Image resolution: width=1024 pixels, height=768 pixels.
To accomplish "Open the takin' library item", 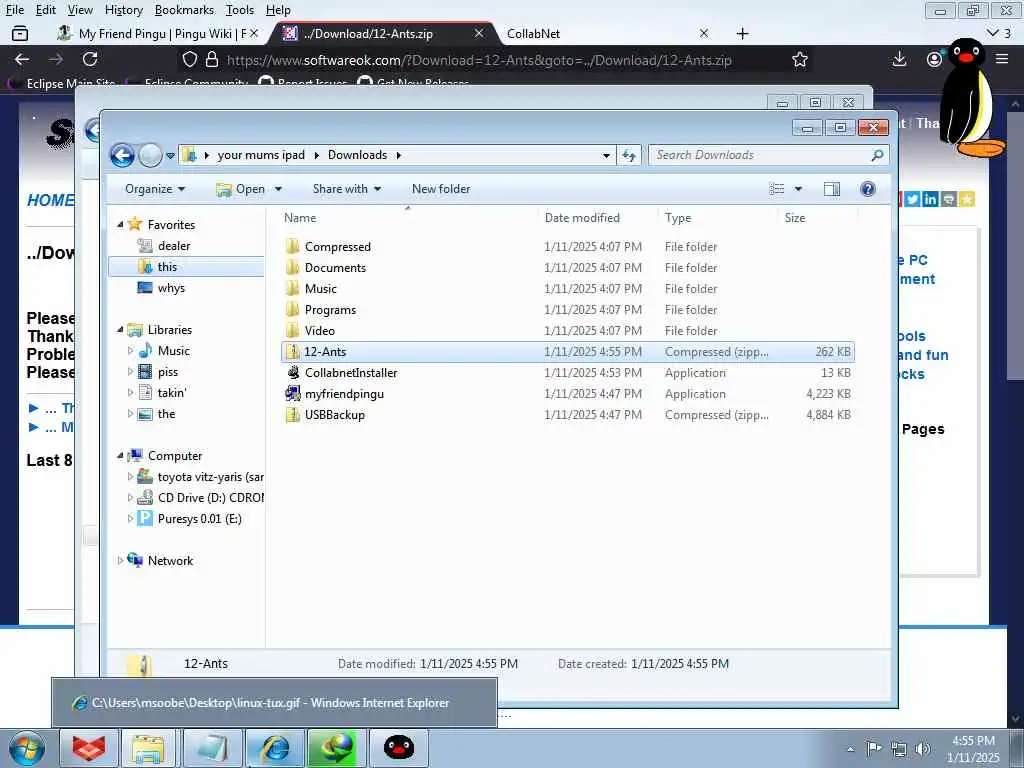I will click(x=172, y=392).
